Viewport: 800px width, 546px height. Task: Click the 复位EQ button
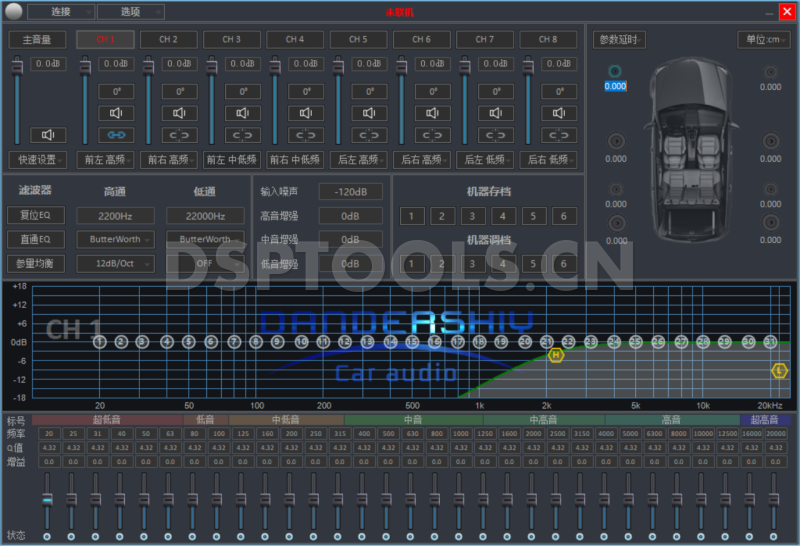(36, 215)
